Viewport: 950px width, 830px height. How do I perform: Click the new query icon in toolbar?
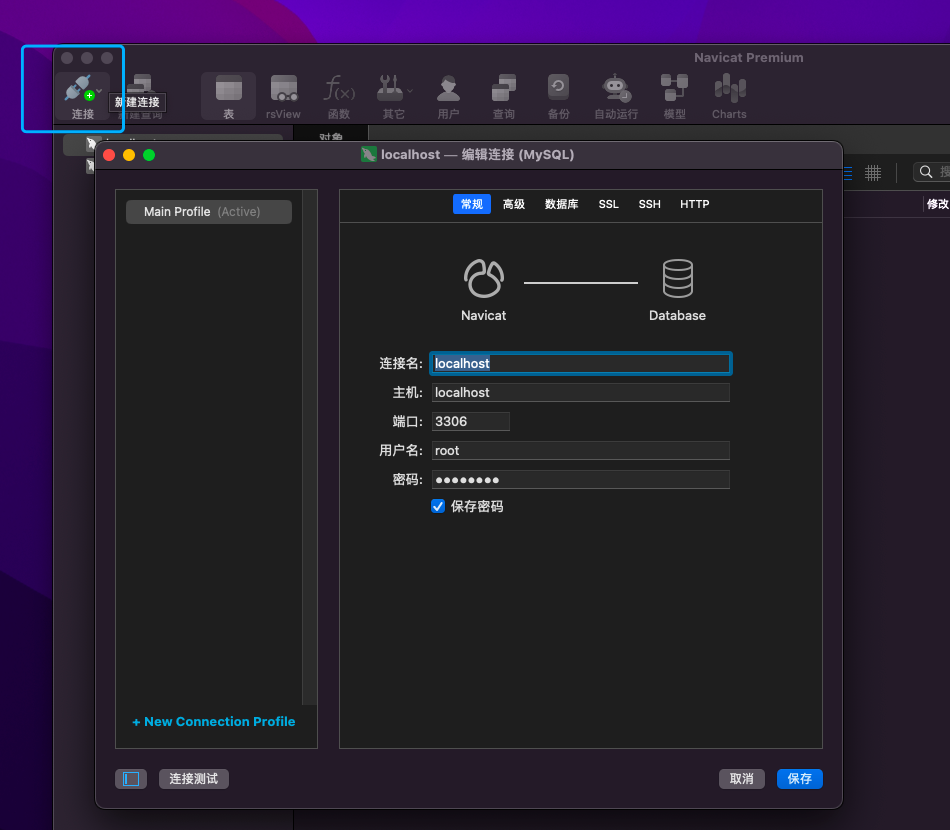pyautogui.click(x=142, y=84)
